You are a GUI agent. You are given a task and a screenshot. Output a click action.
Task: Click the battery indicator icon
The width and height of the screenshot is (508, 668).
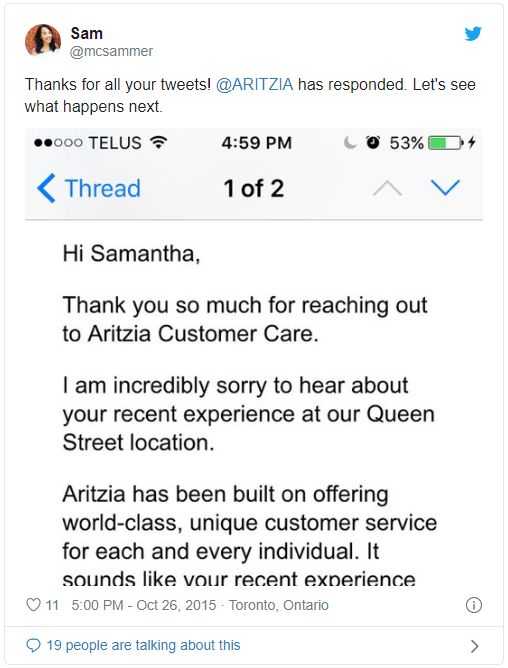[446, 143]
